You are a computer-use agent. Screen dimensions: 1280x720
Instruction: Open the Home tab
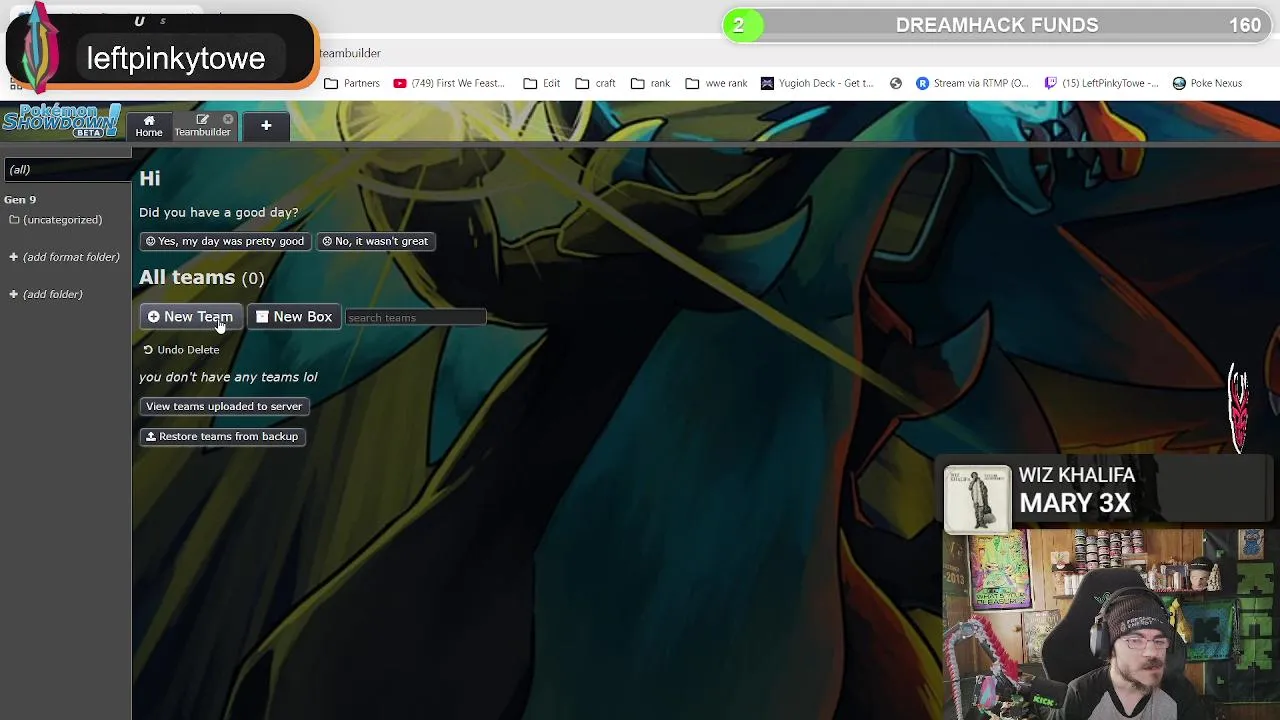coord(149,126)
